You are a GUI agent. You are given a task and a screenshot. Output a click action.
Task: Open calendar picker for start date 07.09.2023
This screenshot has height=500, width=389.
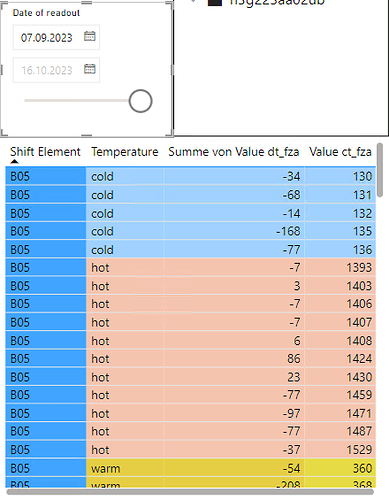[89, 36]
